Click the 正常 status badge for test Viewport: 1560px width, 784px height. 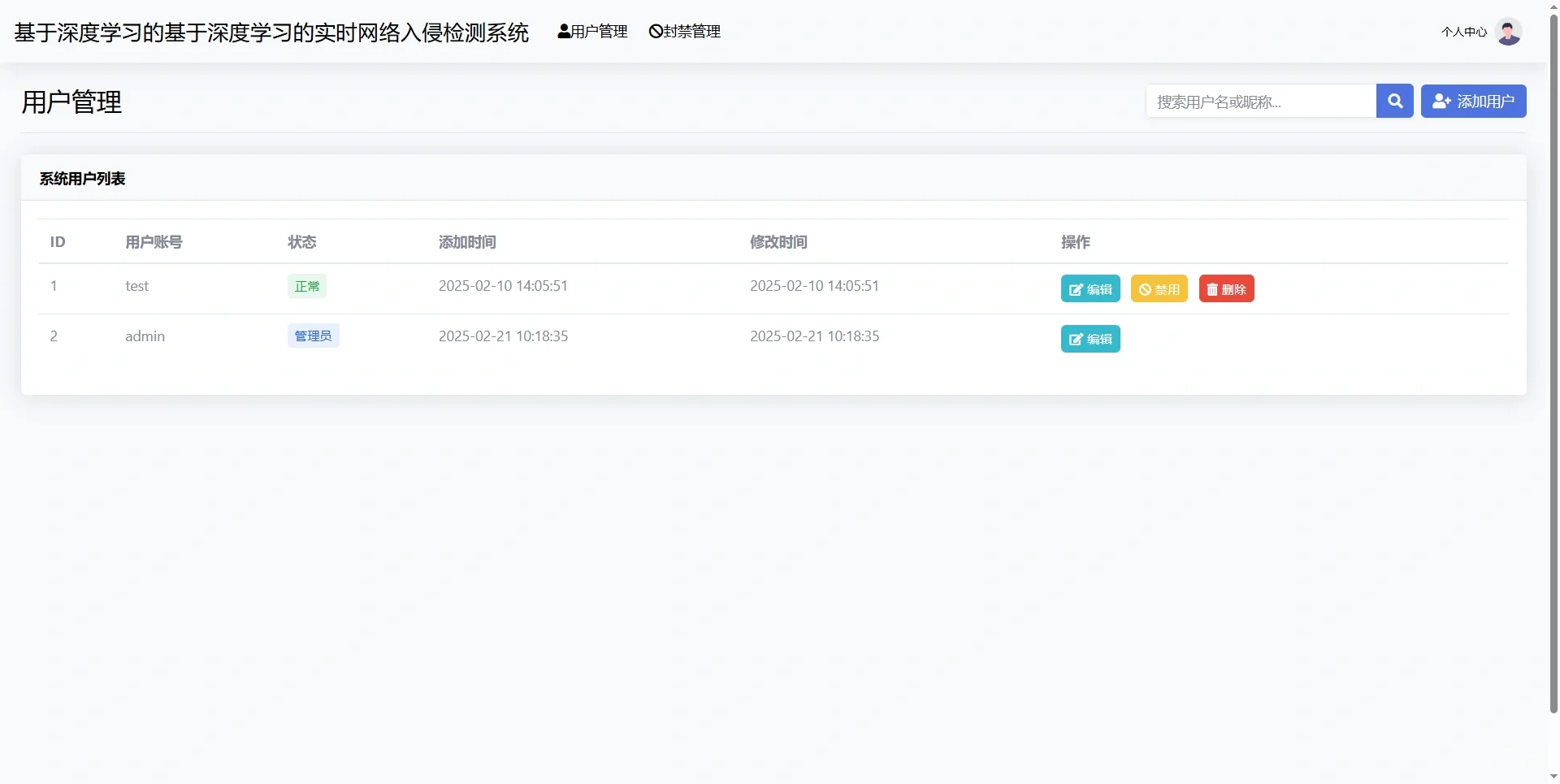[306, 286]
